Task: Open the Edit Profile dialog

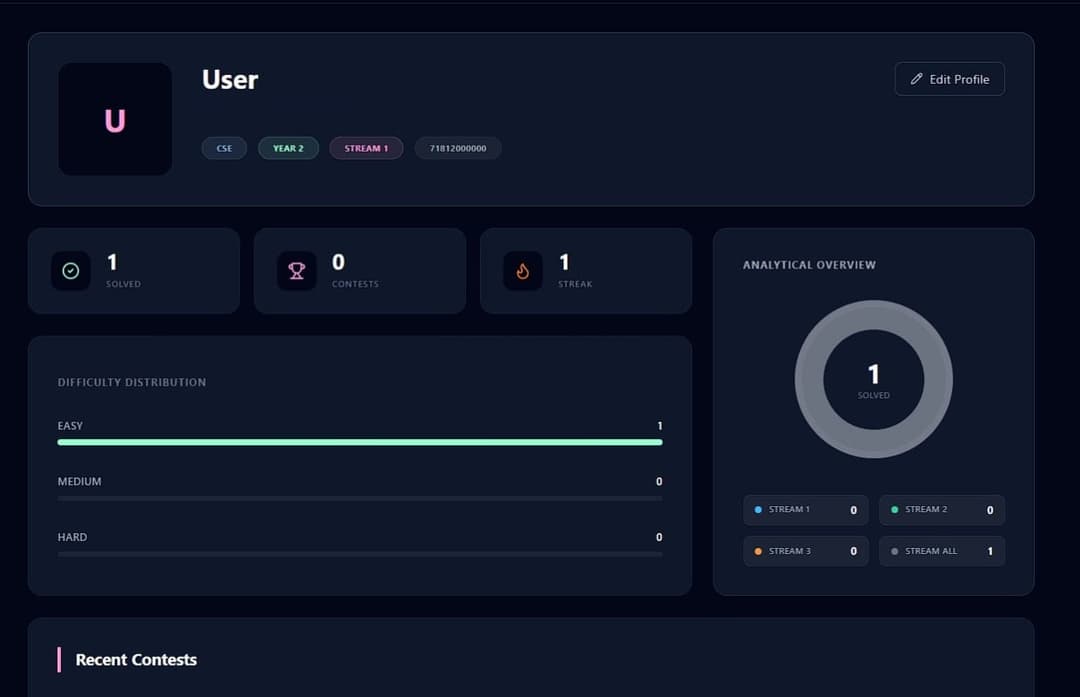Action: coord(949,78)
